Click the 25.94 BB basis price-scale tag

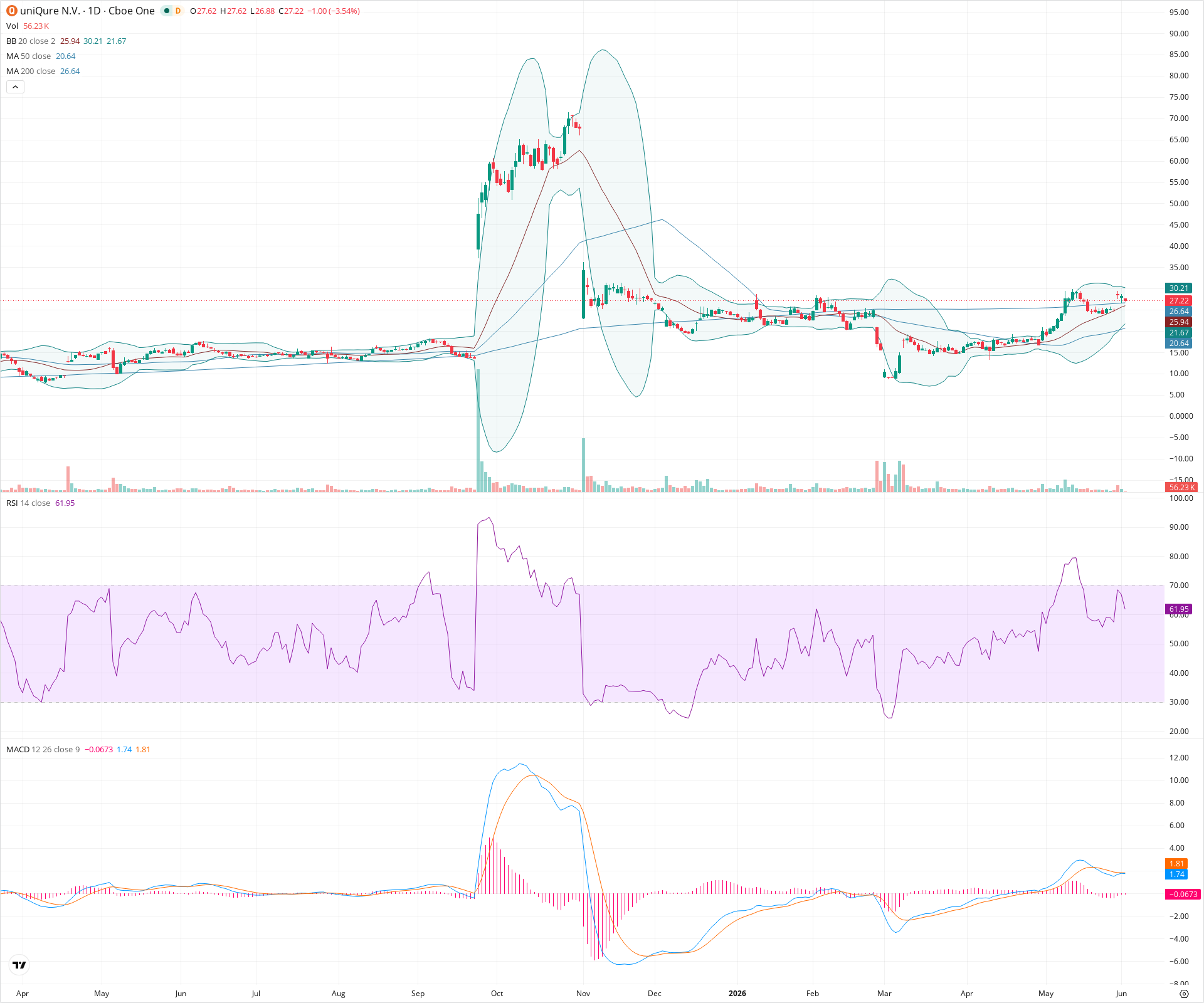click(1179, 322)
